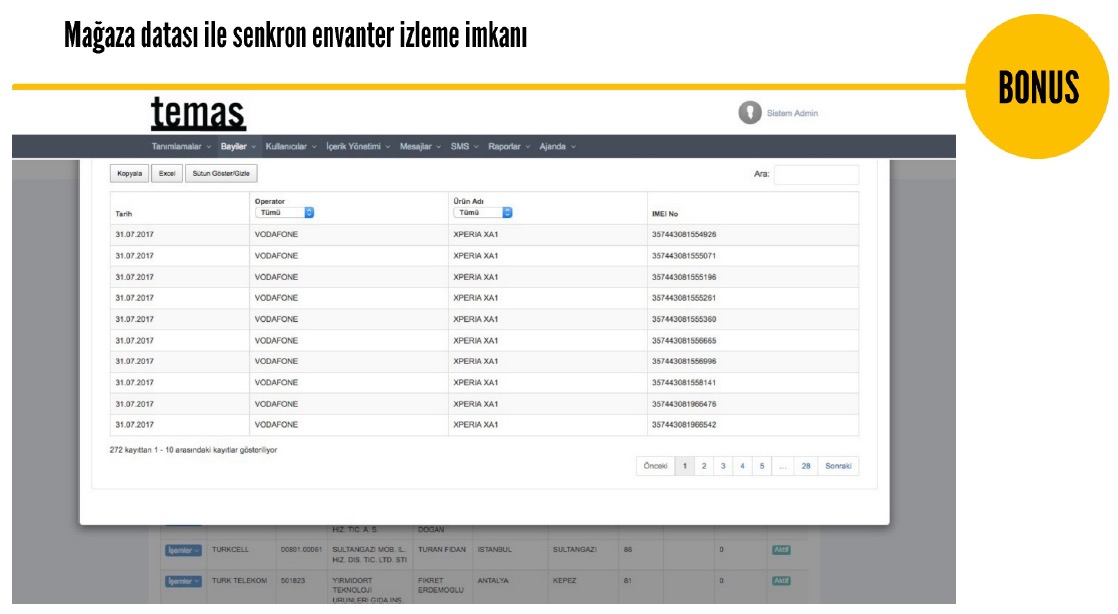The image size is (1118, 614).
Task: Open the İçerik Yönetimi menu
Action: coord(358,146)
